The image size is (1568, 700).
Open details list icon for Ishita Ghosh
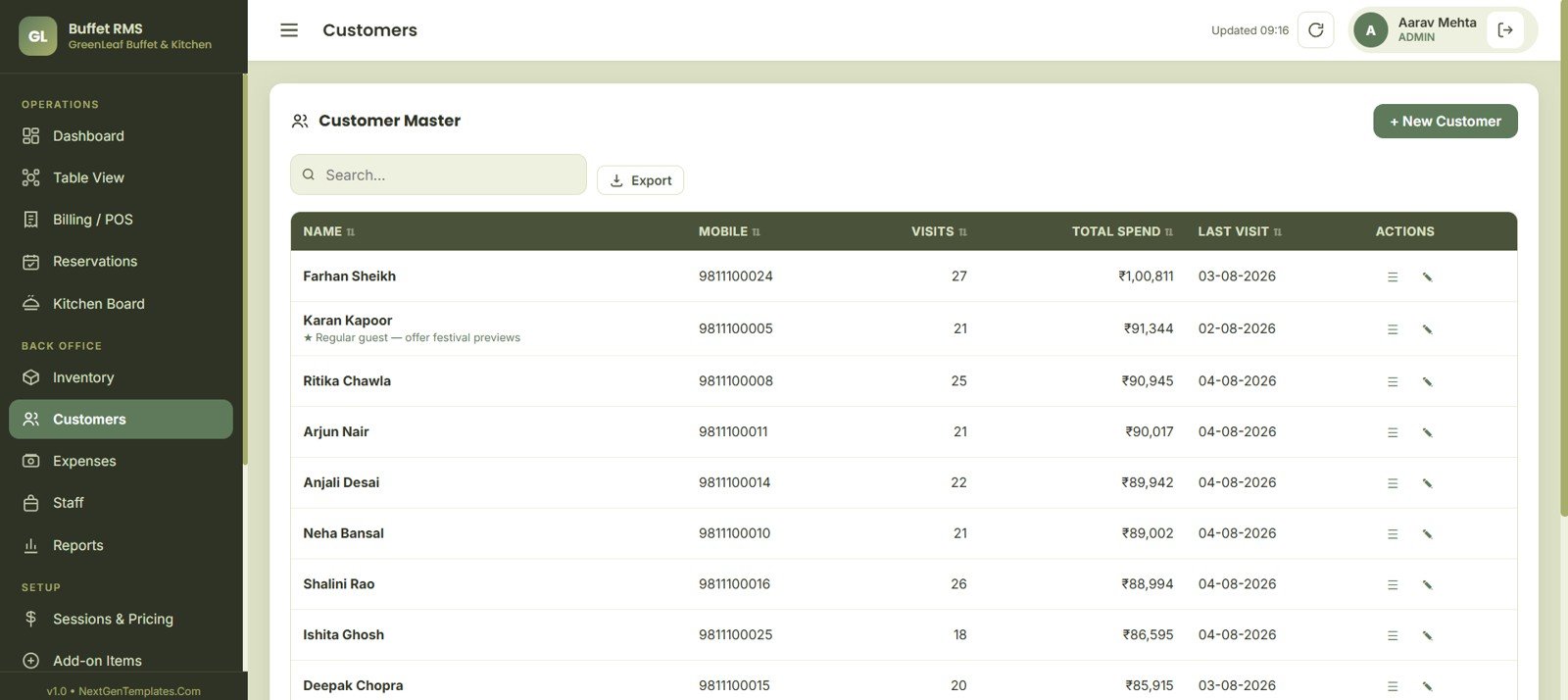(x=1393, y=636)
